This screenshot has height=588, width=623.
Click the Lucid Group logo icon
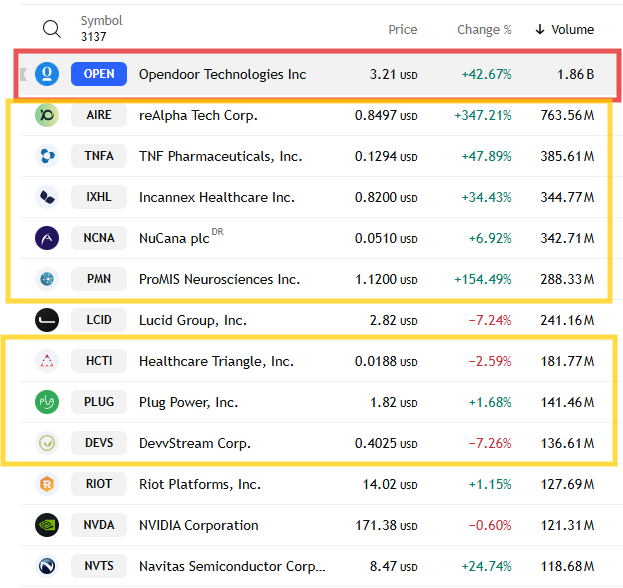pyautogui.click(x=47, y=320)
